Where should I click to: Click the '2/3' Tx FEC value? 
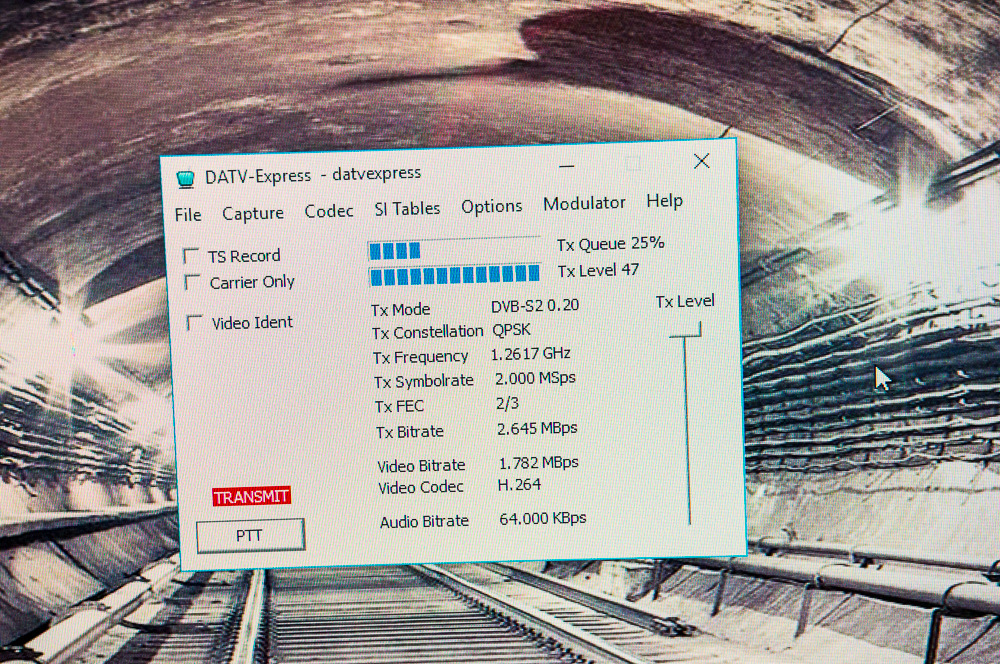pyautogui.click(x=507, y=403)
